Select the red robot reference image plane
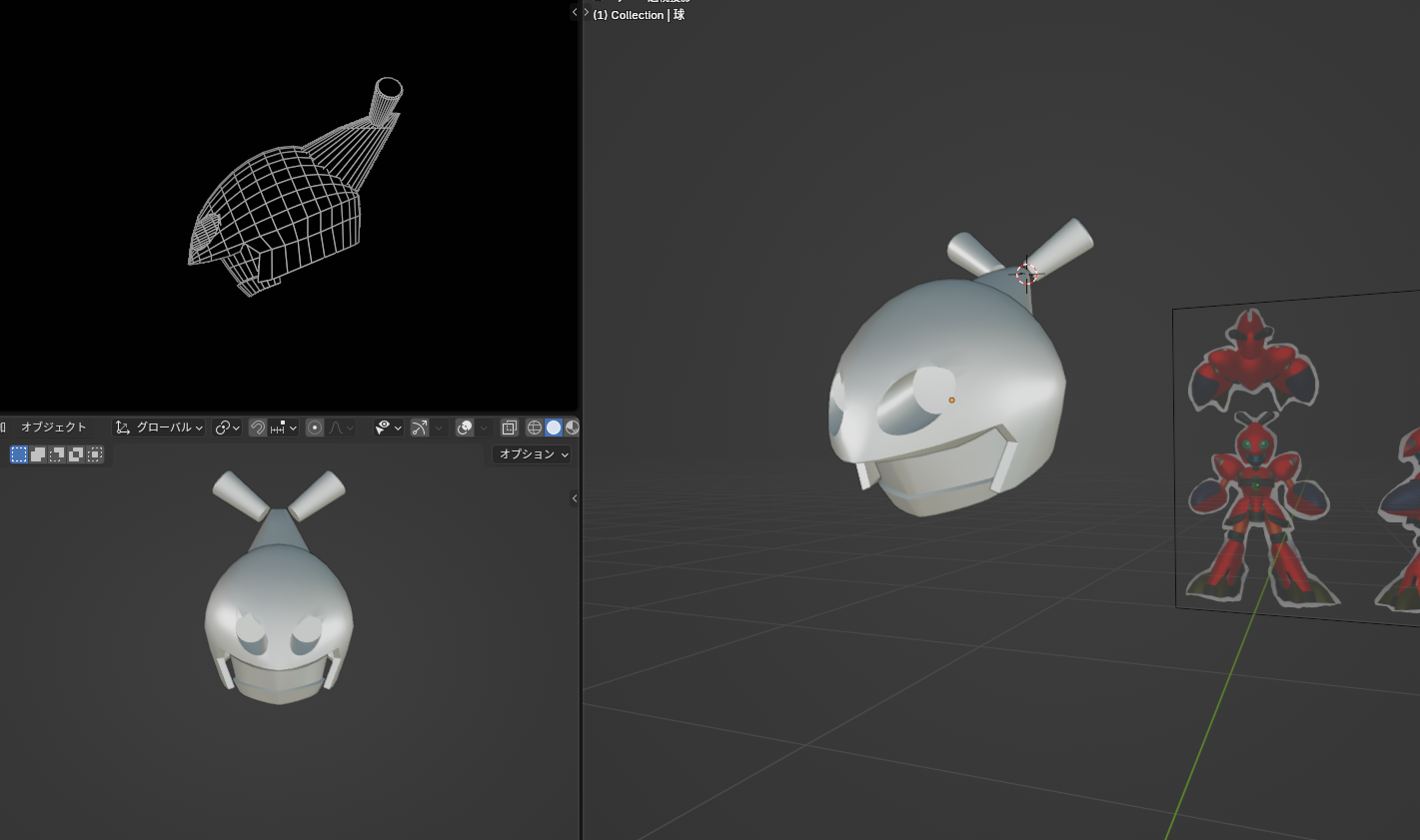Screen dimensions: 1420x840 [x=1297, y=459]
